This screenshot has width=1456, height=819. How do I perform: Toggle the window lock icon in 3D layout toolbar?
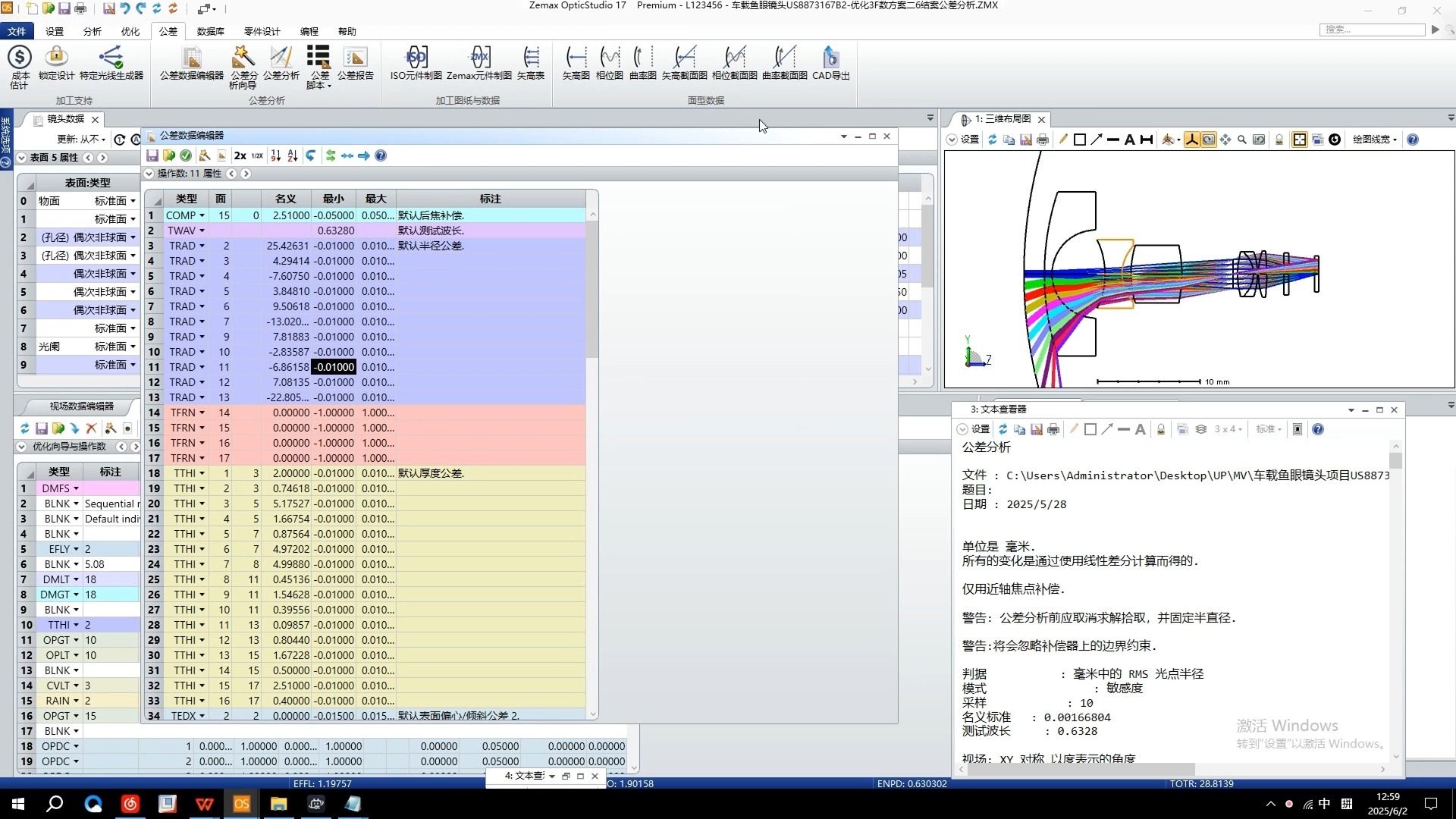coord(1279,140)
